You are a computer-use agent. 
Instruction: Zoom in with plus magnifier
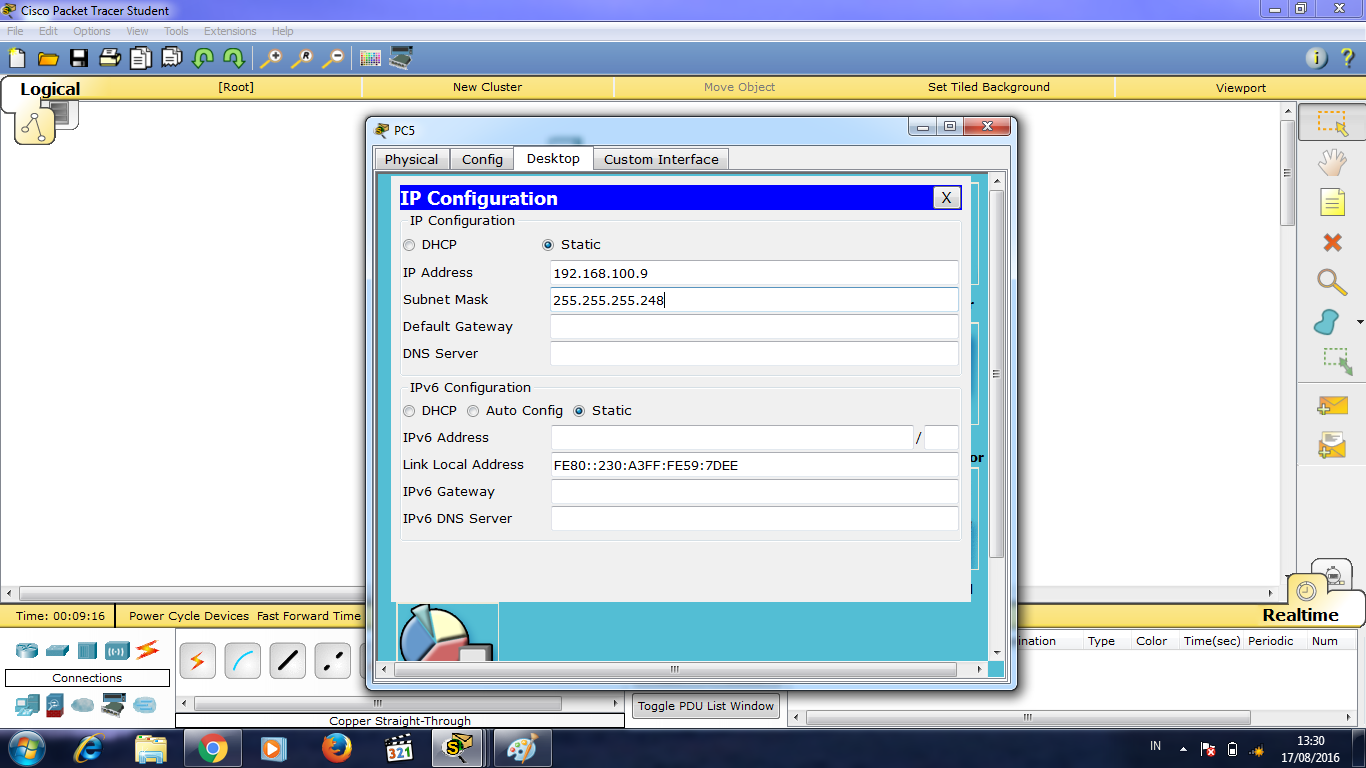(x=270, y=58)
